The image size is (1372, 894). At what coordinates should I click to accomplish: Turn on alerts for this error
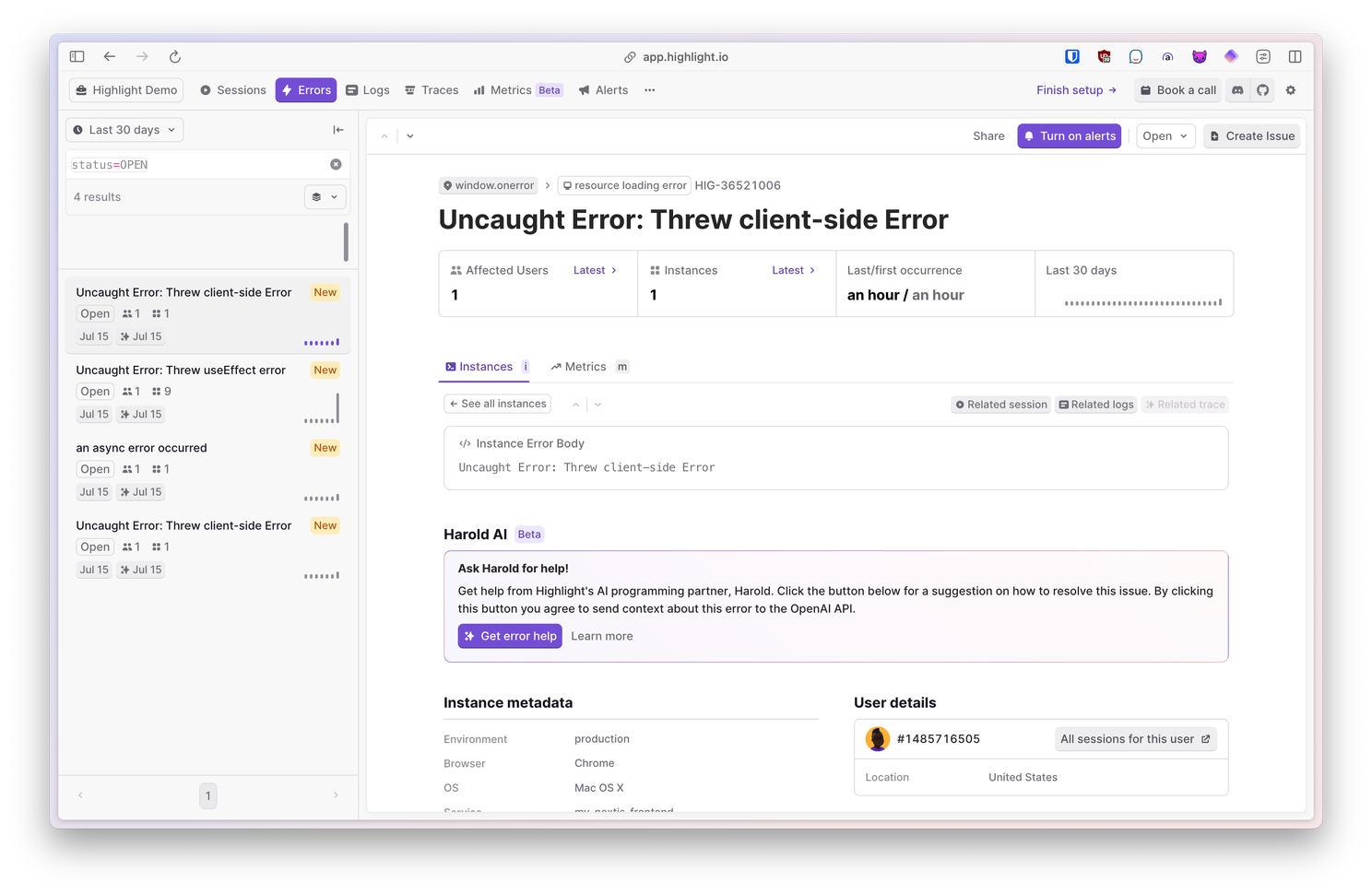pyautogui.click(x=1070, y=136)
